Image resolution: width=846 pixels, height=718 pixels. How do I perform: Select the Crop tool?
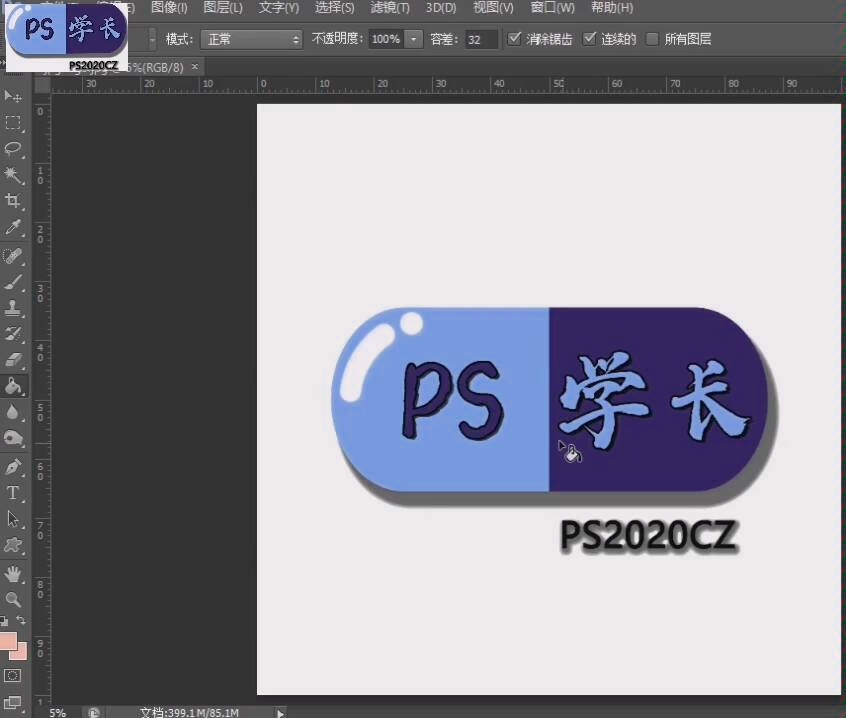tap(13, 202)
